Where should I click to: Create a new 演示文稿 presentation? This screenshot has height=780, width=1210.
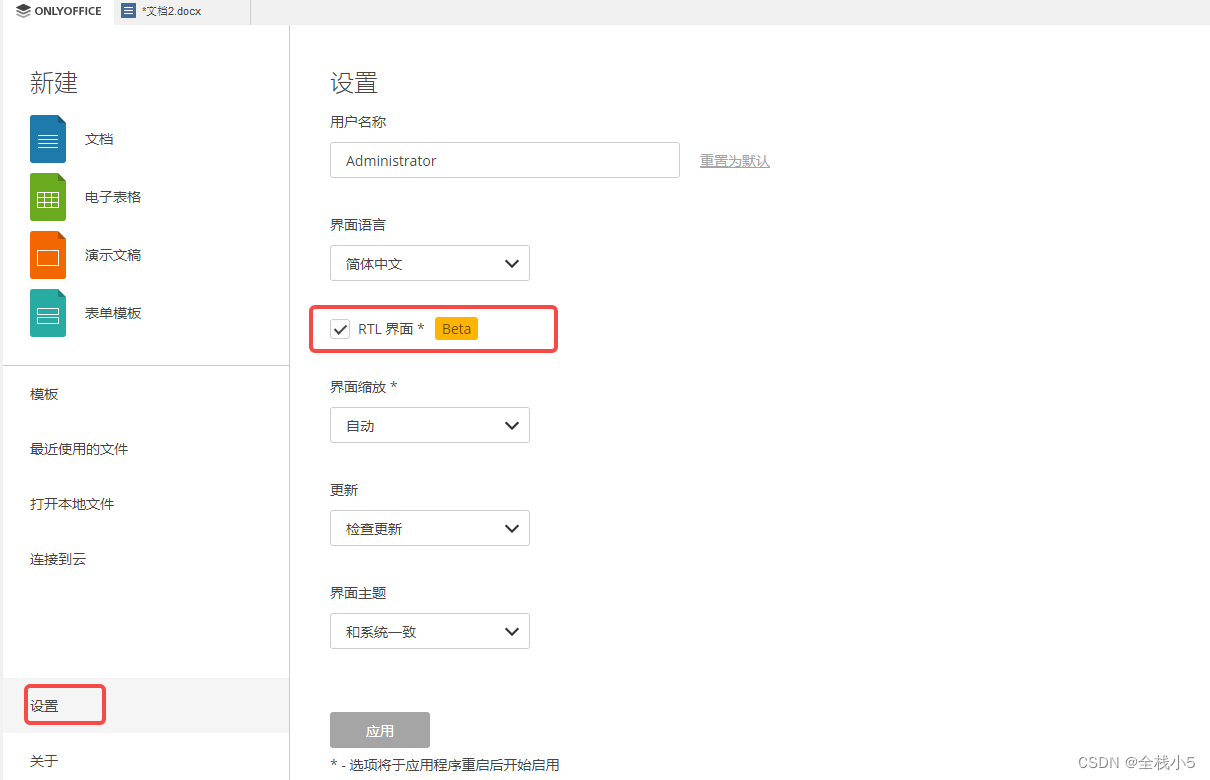(113, 255)
